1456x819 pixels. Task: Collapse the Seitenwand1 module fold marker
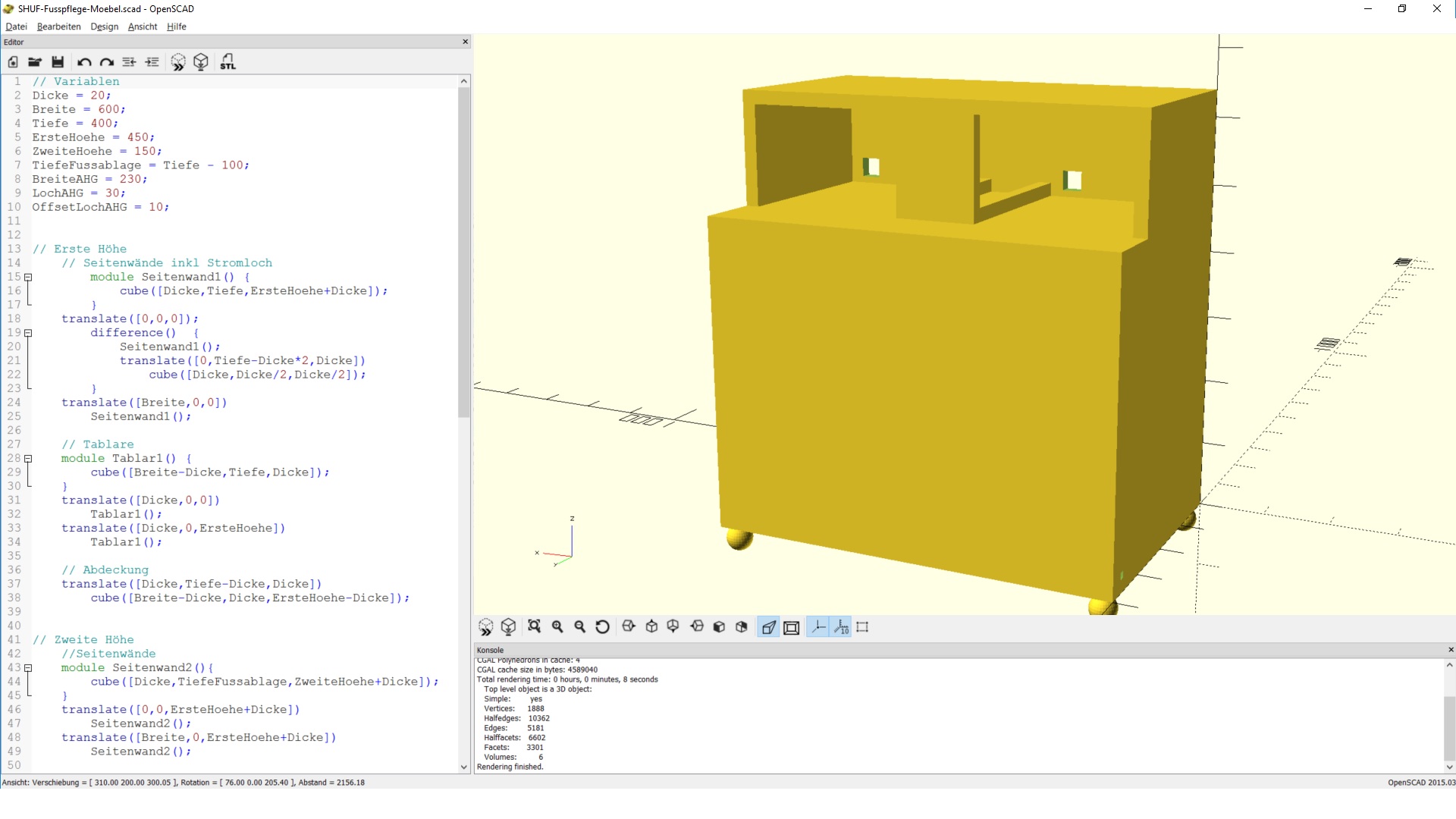click(28, 278)
